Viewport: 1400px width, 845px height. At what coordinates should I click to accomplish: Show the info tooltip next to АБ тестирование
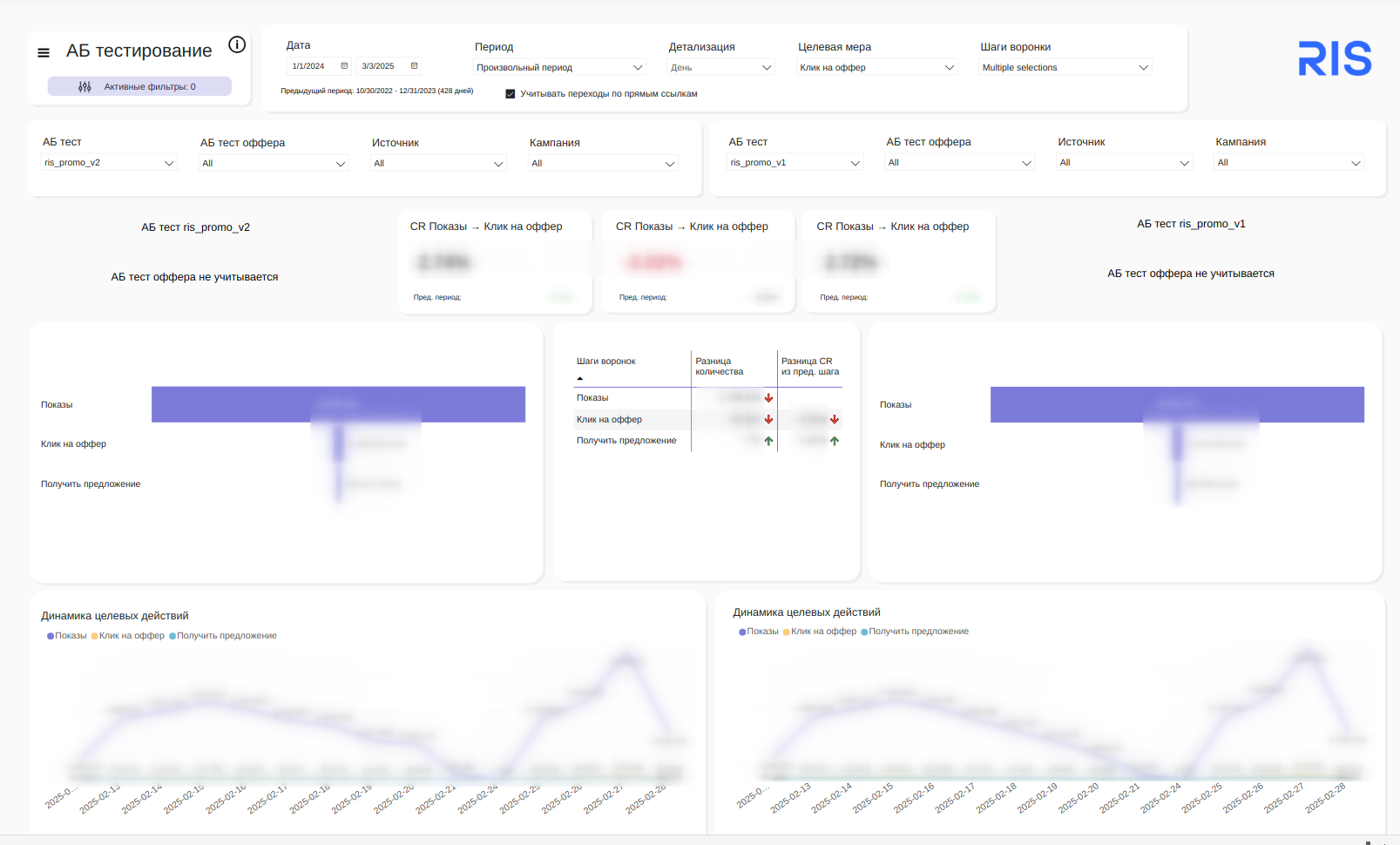coord(237,44)
